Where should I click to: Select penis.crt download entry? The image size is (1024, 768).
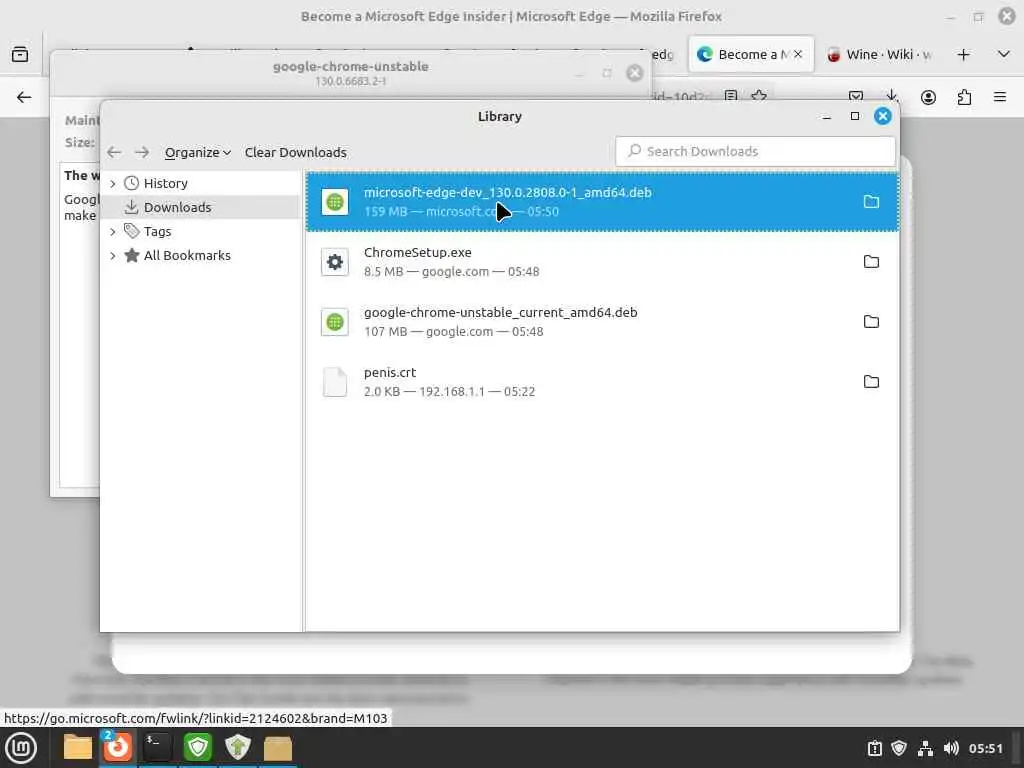pyautogui.click(x=602, y=382)
